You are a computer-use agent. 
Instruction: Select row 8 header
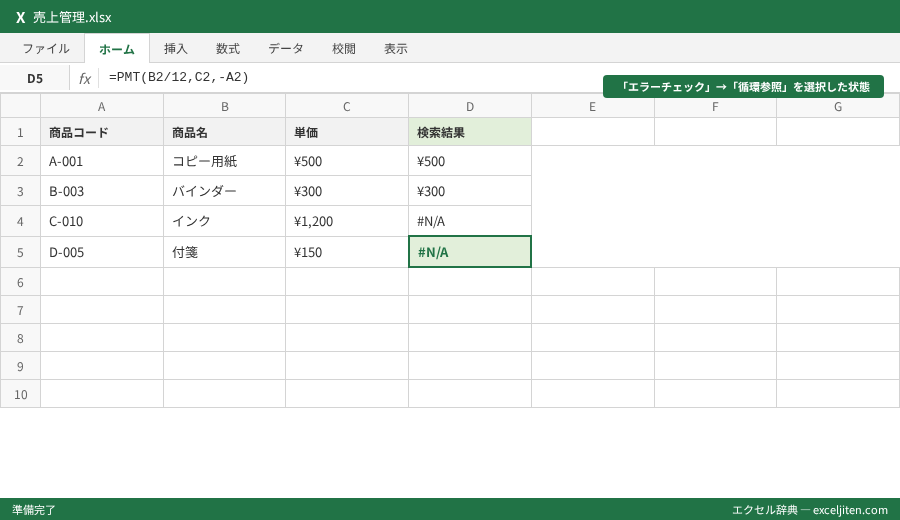point(20,338)
